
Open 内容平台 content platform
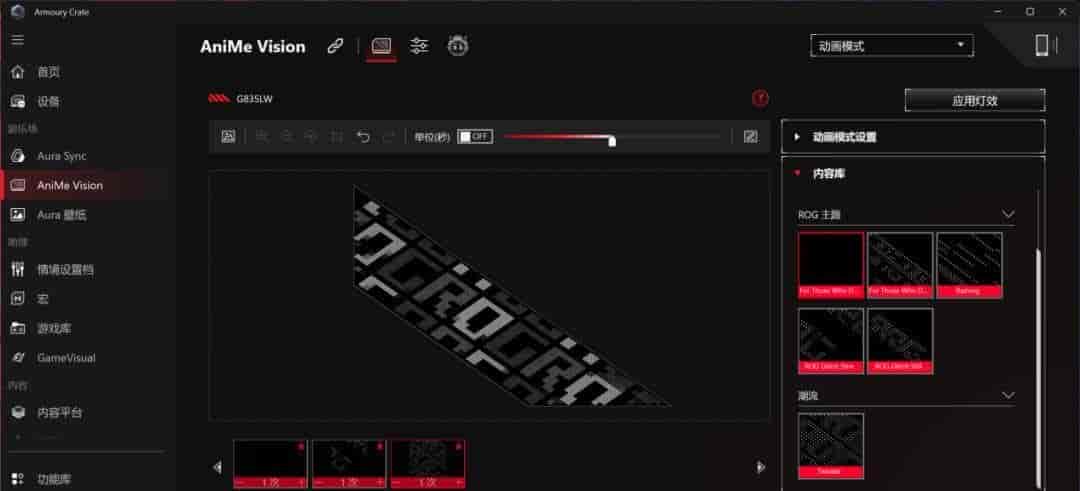click(x=59, y=412)
